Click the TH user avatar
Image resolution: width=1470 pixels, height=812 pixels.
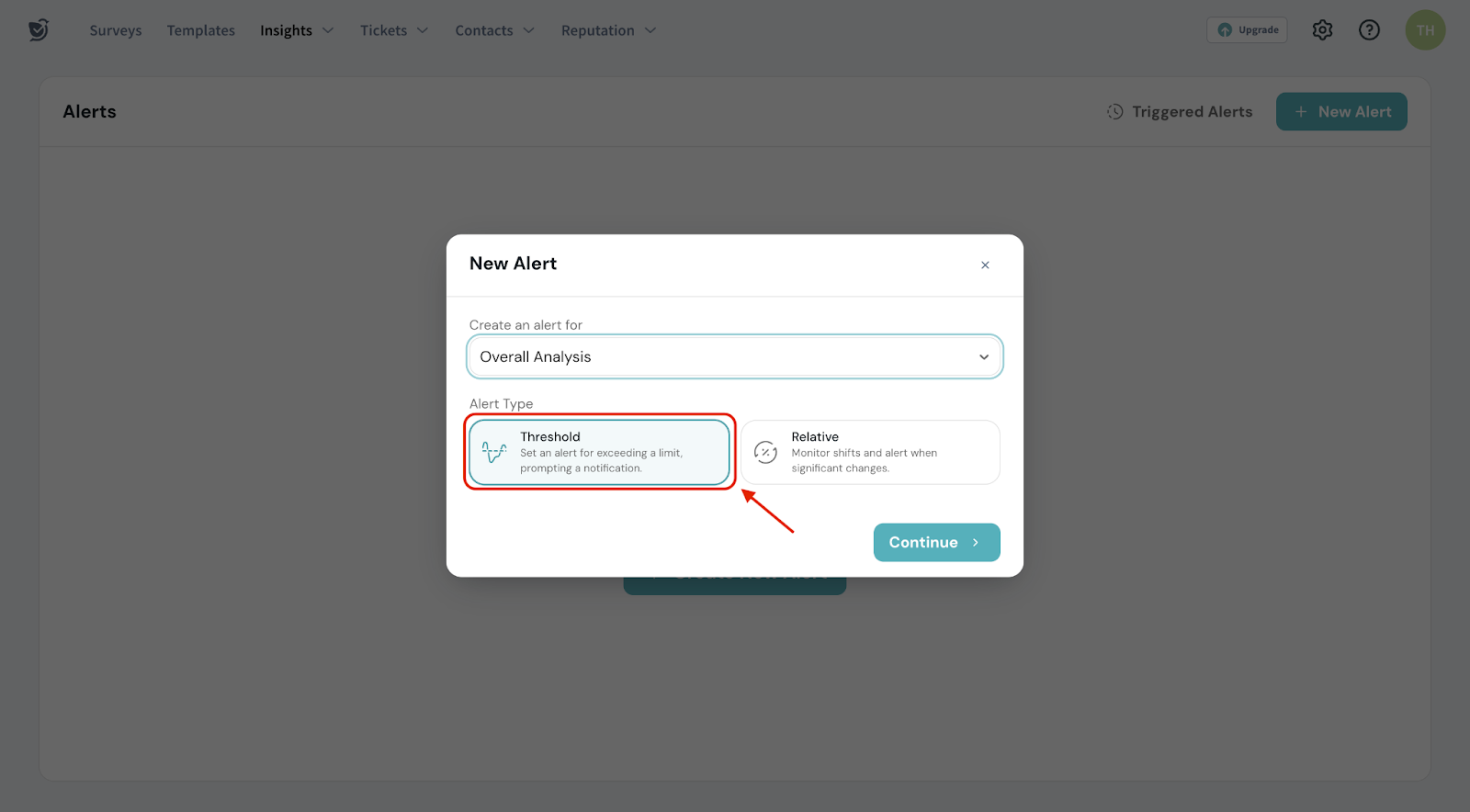pyautogui.click(x=1425, y=30)
